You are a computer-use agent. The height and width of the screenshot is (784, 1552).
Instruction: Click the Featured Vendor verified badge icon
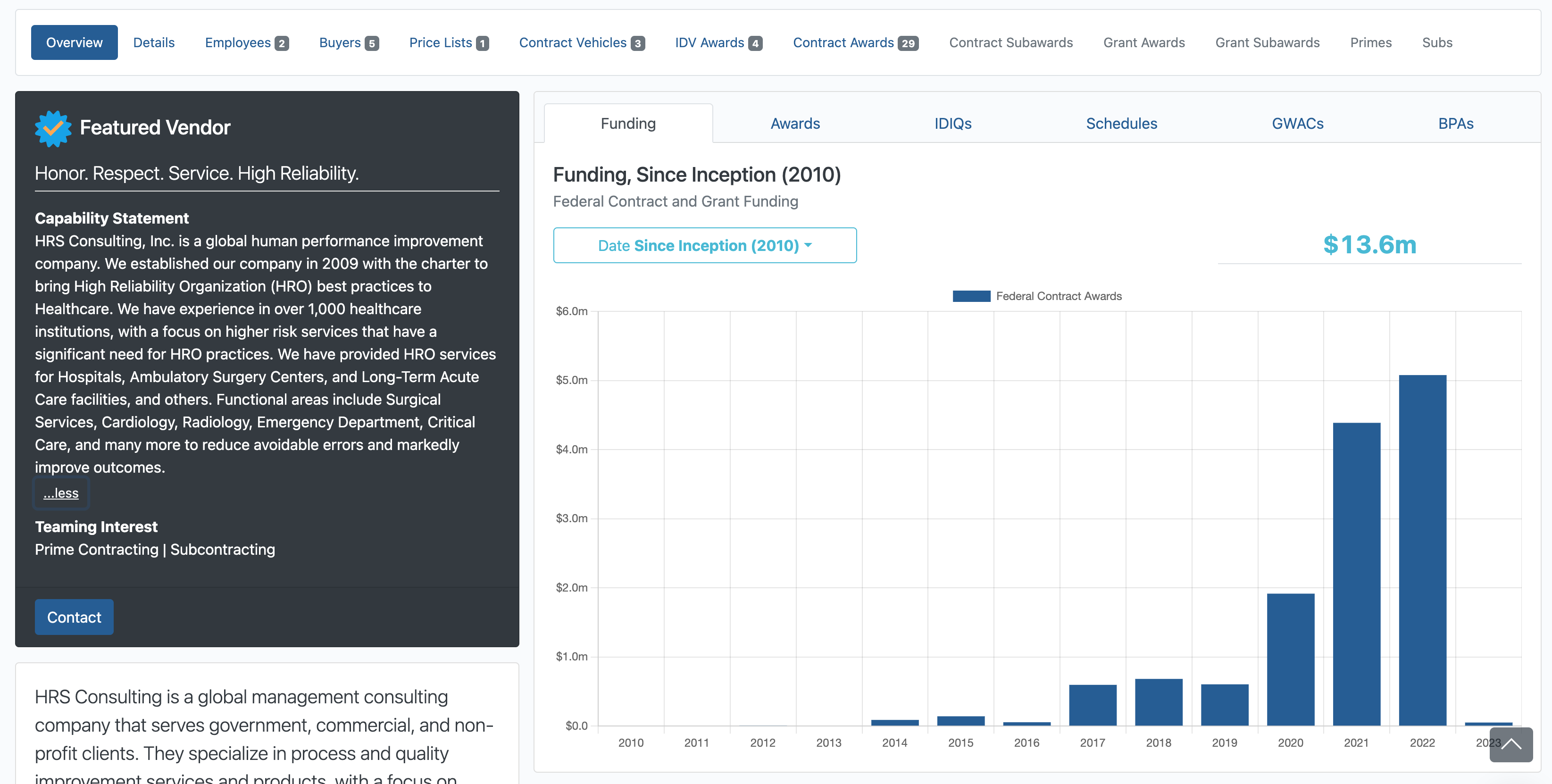[x=53, y=128]
